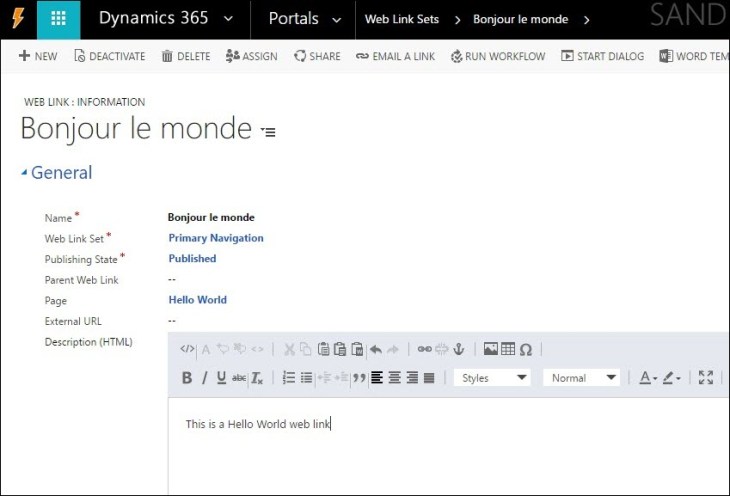Click DEACTIVATE command

[110, 56]
